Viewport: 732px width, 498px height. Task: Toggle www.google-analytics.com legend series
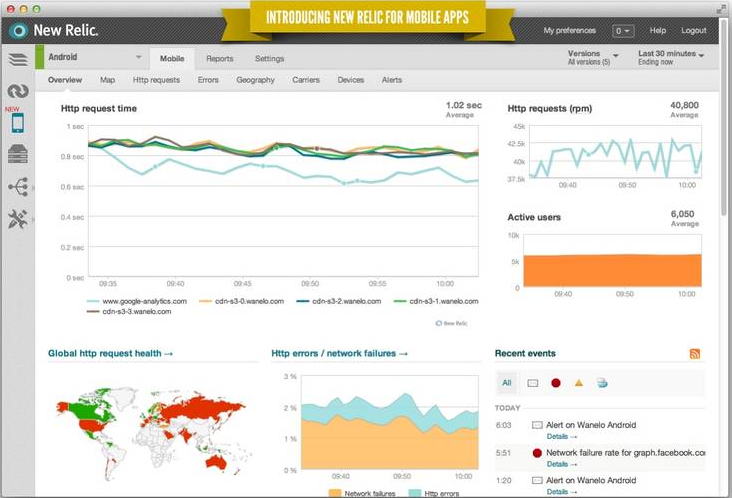coord(137,302)
